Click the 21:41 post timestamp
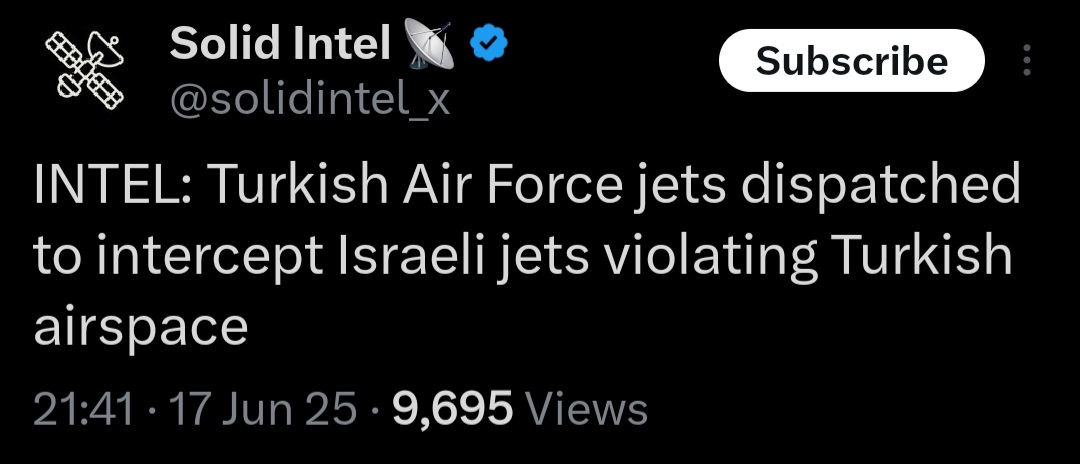Image resolution: width=1080 pixels, height=464 pixels. coord(83,409)
